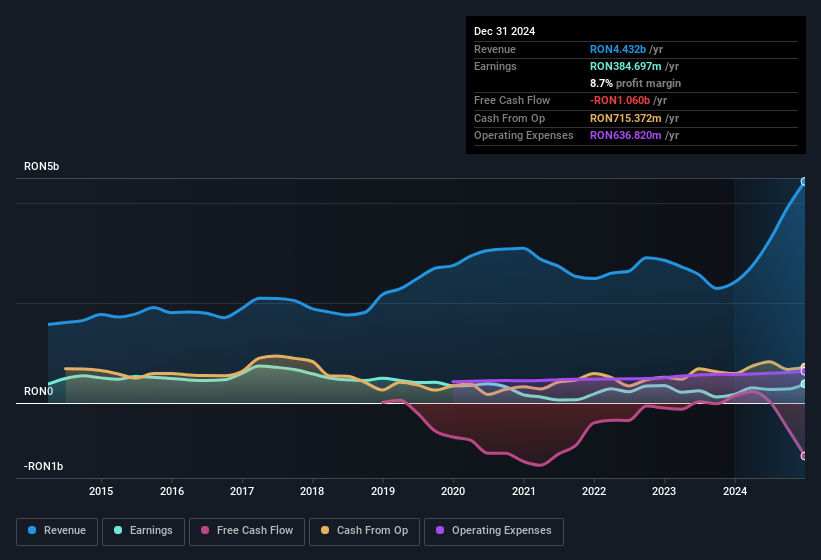Click the RON715.372m cash from op value

(x=626, y=118)
